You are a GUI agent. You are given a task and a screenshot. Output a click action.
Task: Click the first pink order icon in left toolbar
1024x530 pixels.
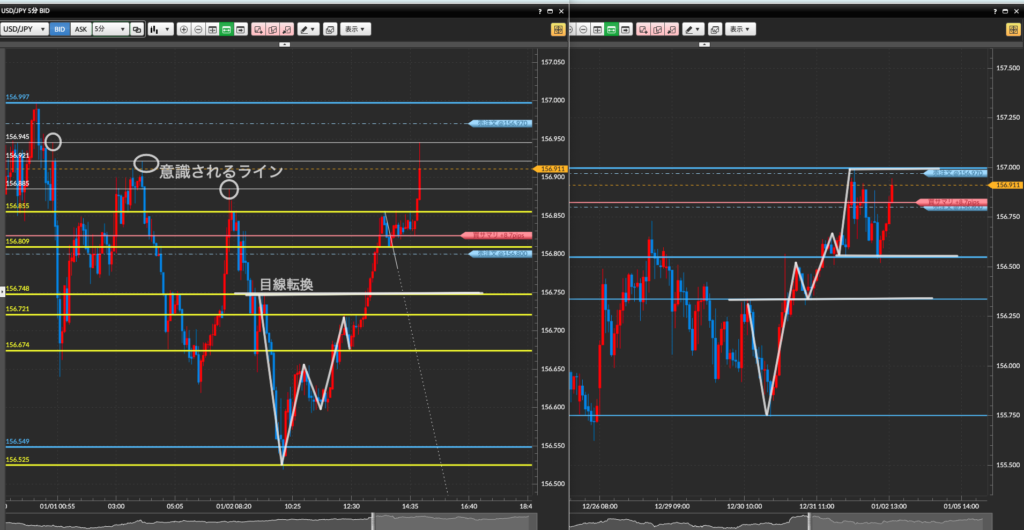coord(258,29)
